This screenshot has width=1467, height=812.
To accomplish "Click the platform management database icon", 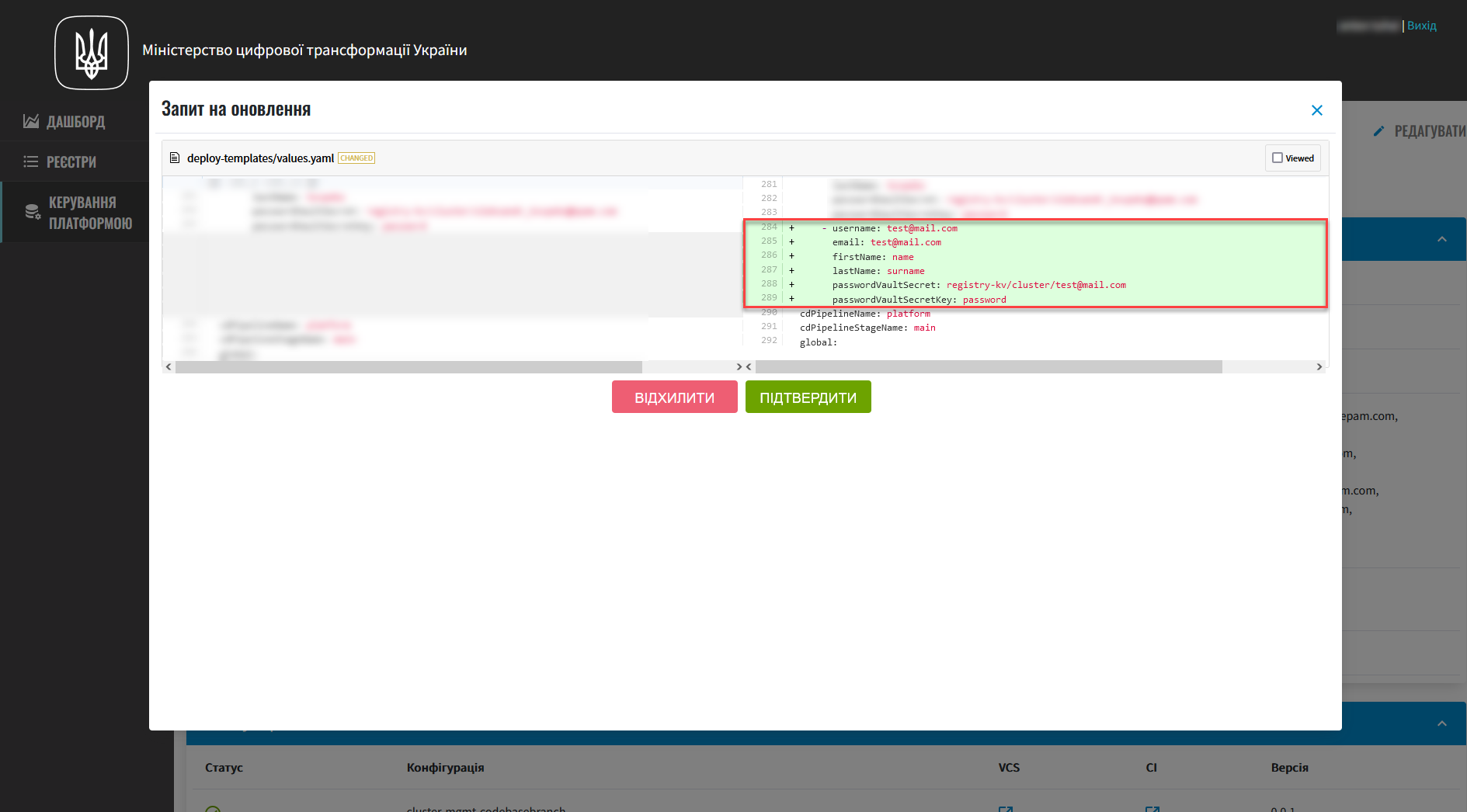I will (x=33, y=212).
